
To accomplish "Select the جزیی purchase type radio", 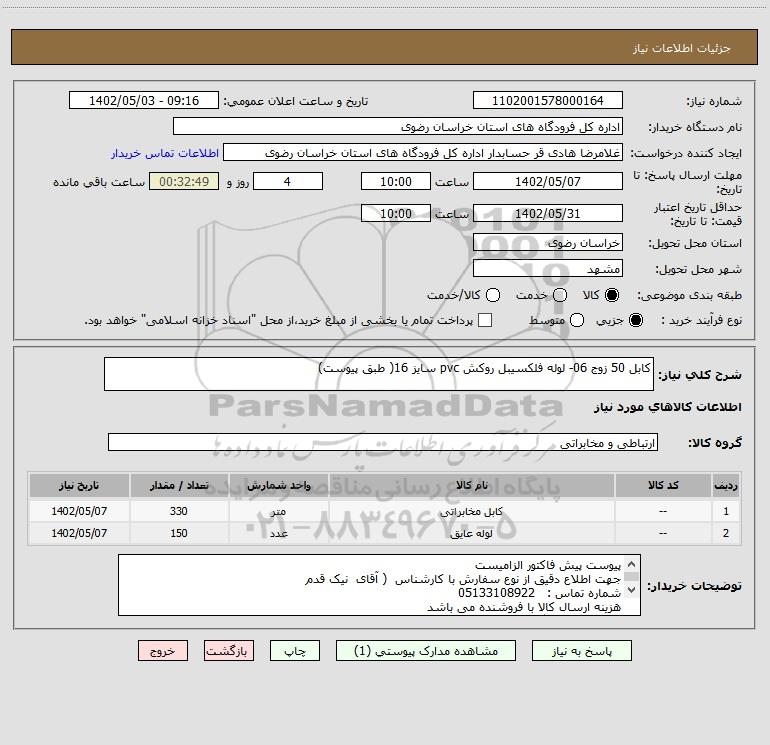I will click(x=635, y=320).
